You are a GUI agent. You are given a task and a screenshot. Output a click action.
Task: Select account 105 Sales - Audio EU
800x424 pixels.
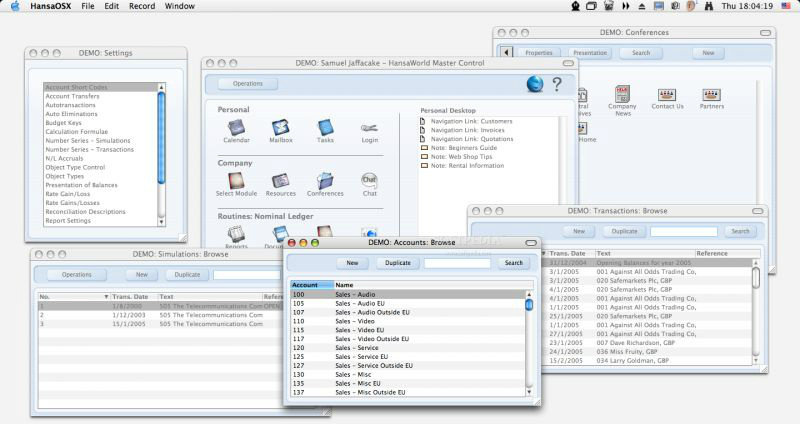coord(408,303)
